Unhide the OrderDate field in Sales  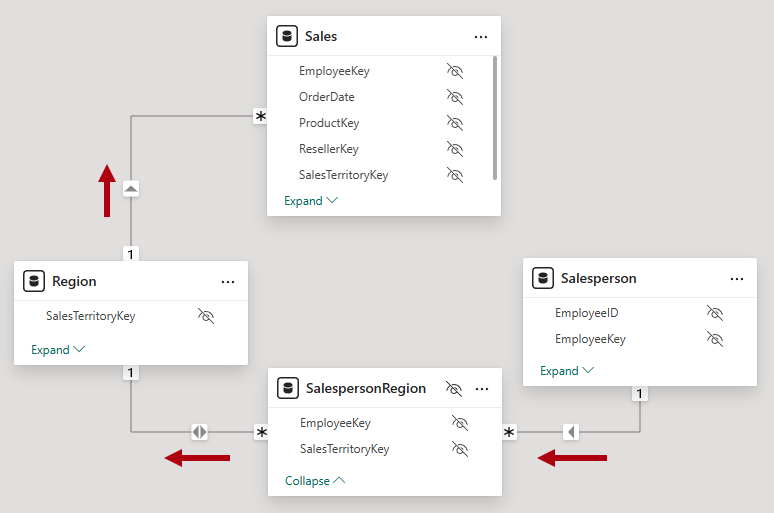click(455, 97)
